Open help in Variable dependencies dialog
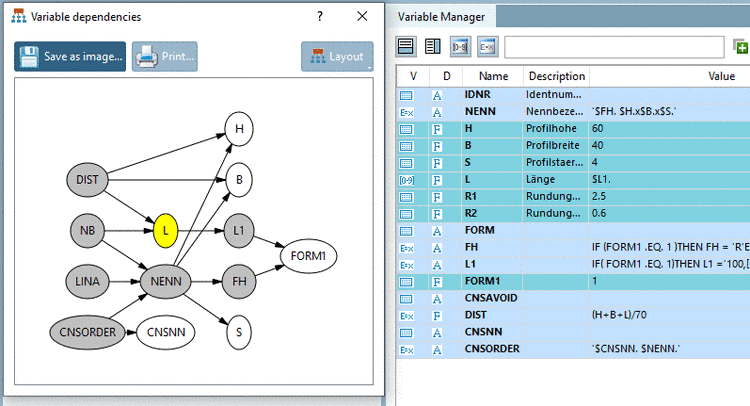Viewport: 750px width, 406px height. pos(320,16)
